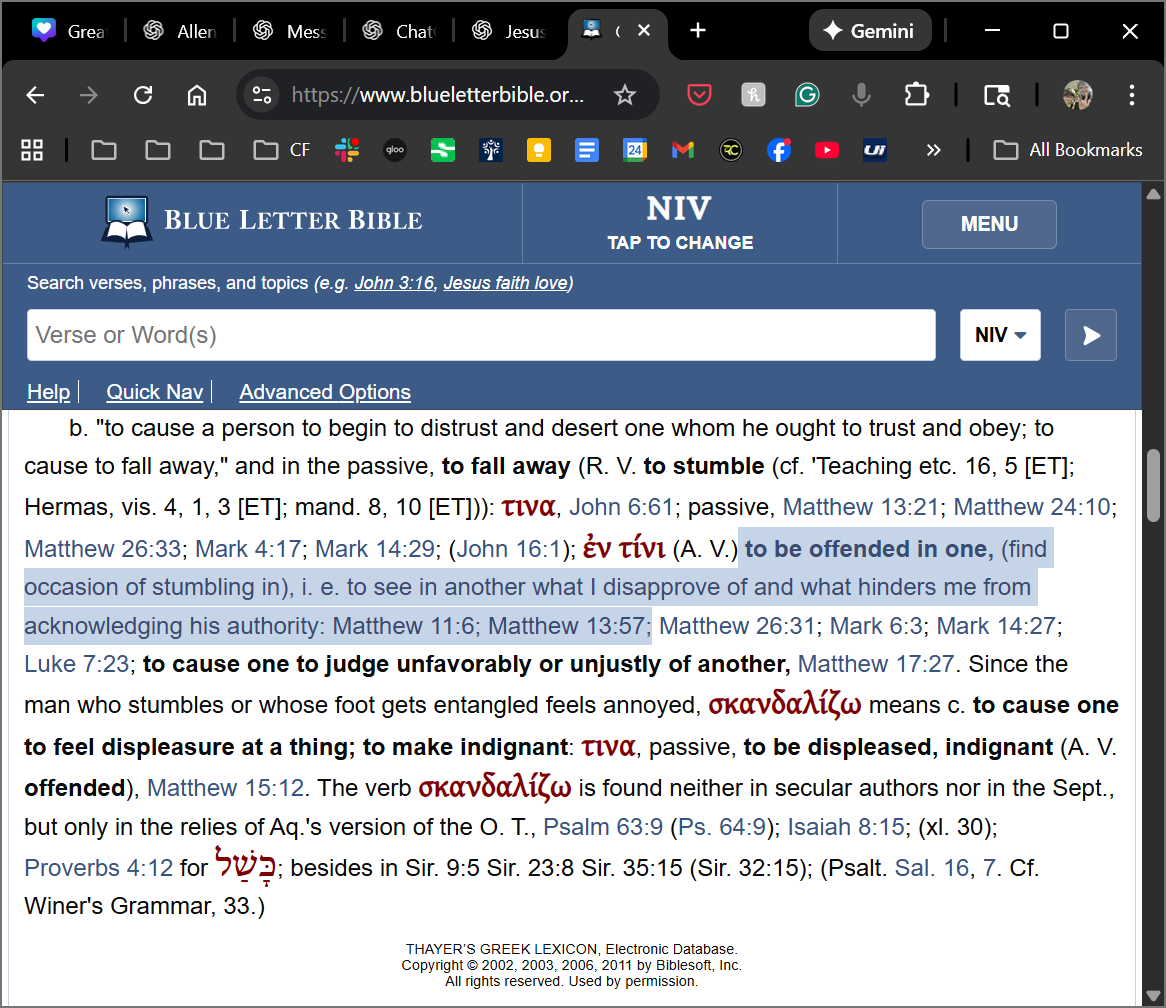
Task: Click the Blue Letter Bible logo
Action: coord(262,221)
